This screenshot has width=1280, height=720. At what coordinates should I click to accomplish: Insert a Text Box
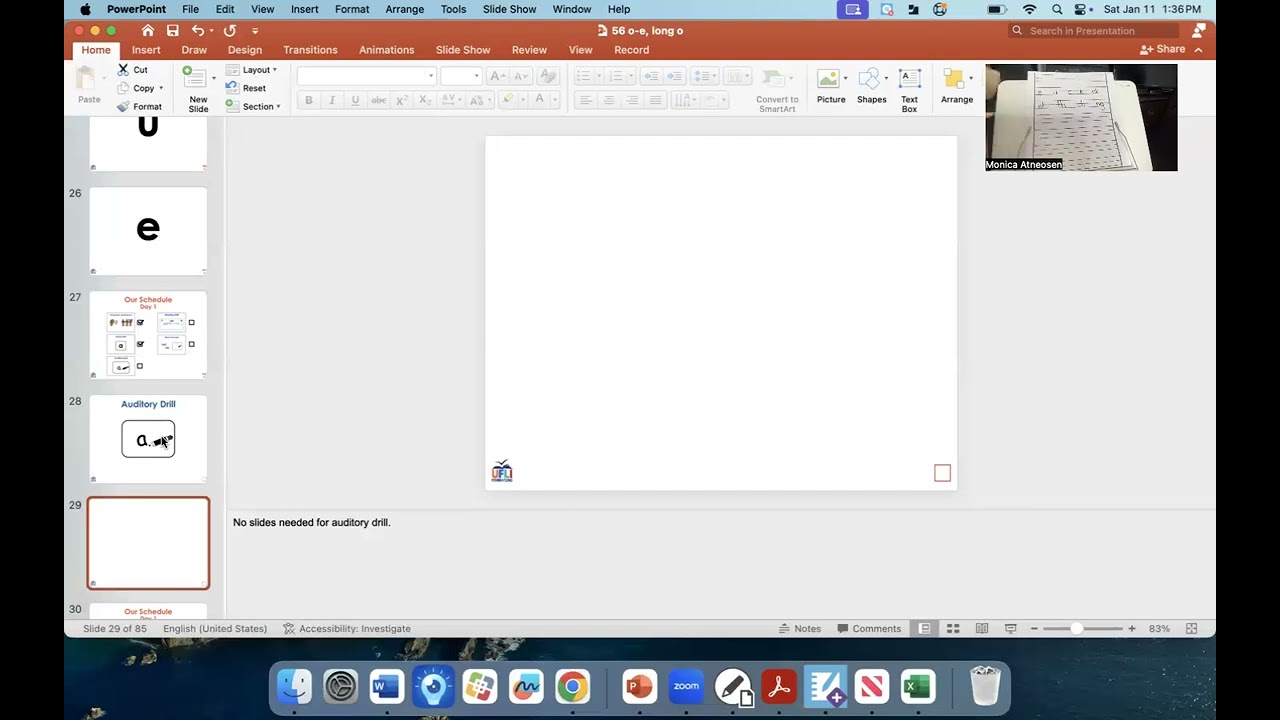pos(909,90)
